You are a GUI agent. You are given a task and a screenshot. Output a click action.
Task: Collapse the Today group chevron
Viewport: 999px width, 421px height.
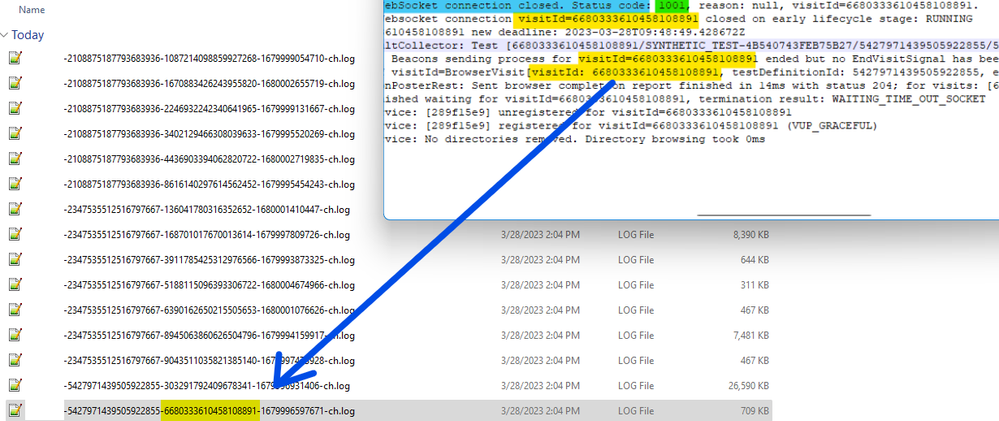pyautogui.click(x=6, y=35)
